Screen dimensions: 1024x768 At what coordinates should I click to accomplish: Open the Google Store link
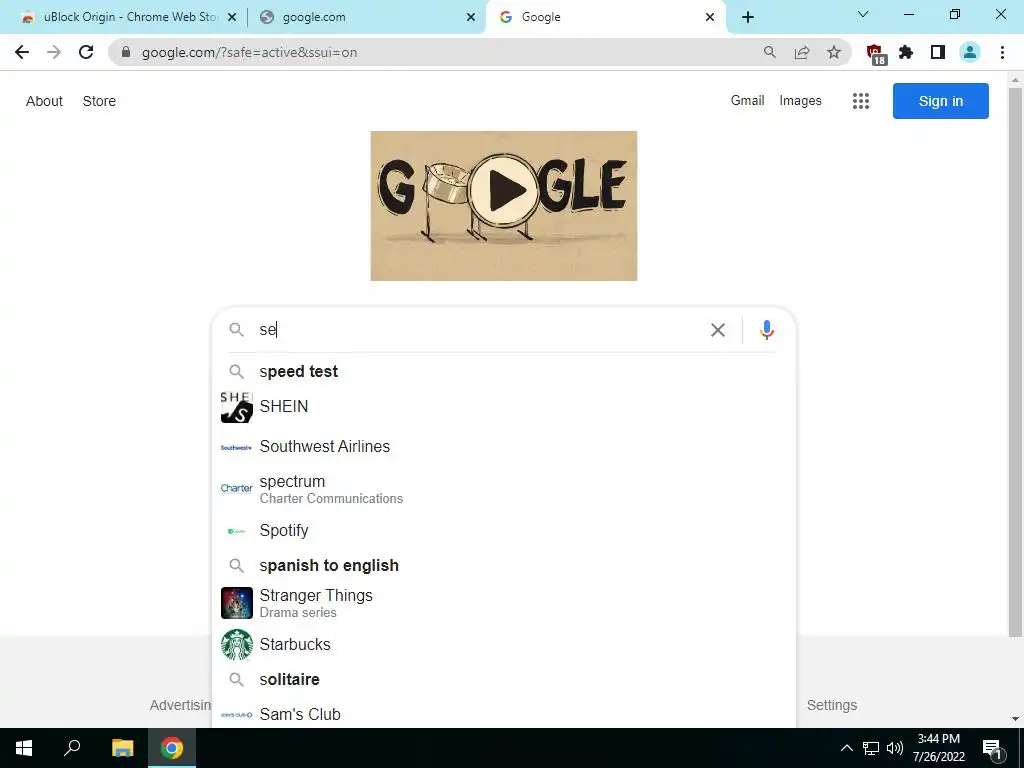coord(99,101)
